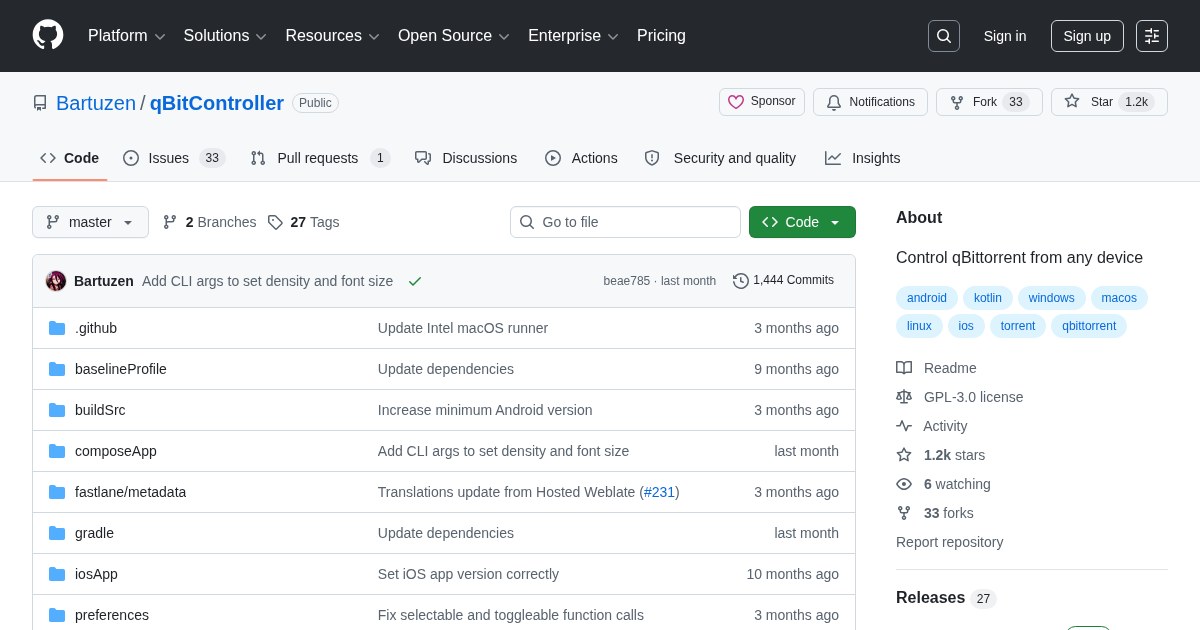Open the Notifications button
1200x630 pixels.
tap(870, 102)
